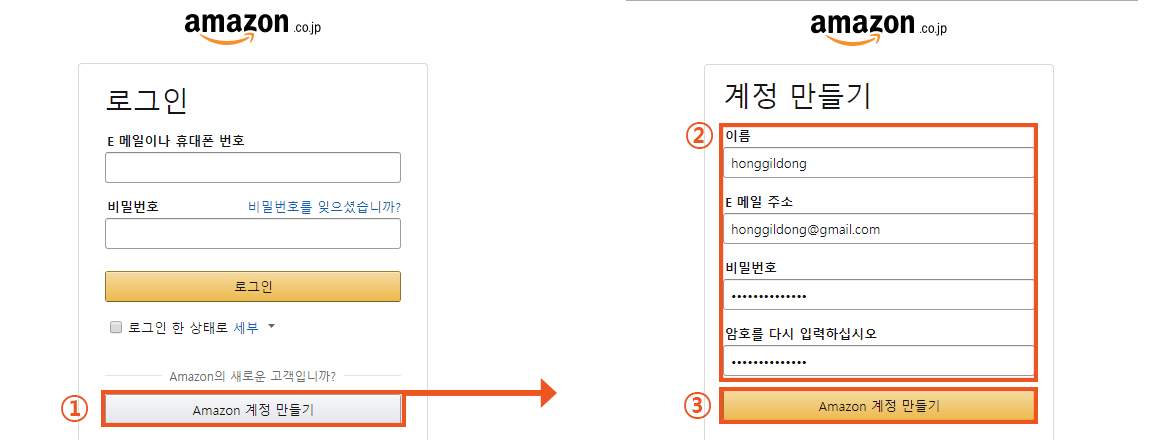1160x440 pixels.
Task: Click the circled number 2 marker
Action: (699, 138)
